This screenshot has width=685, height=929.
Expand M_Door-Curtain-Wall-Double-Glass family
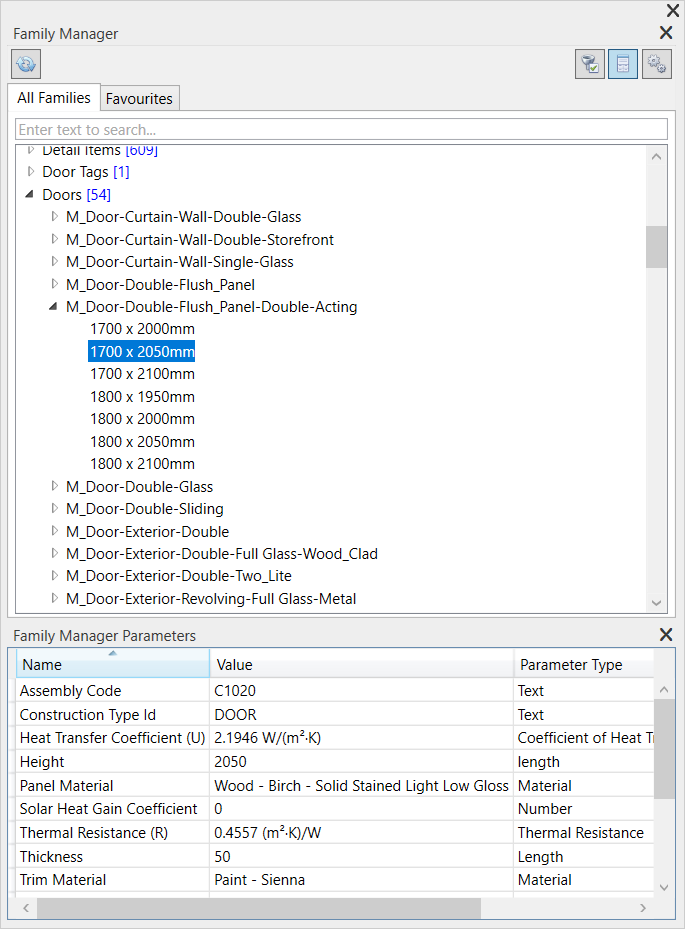(x=55, y=216)
